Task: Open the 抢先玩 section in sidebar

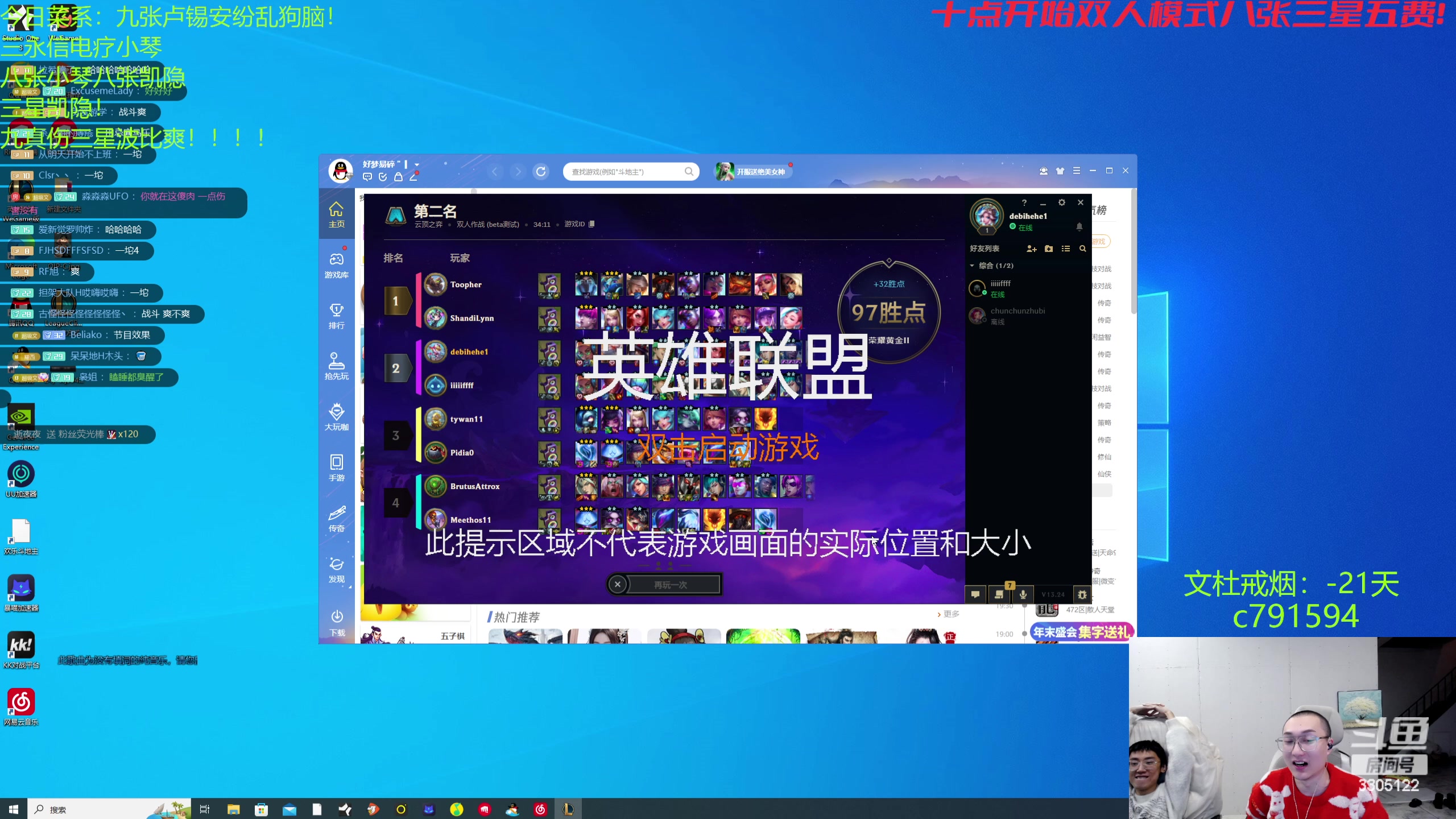Action: tap(336, 367)
